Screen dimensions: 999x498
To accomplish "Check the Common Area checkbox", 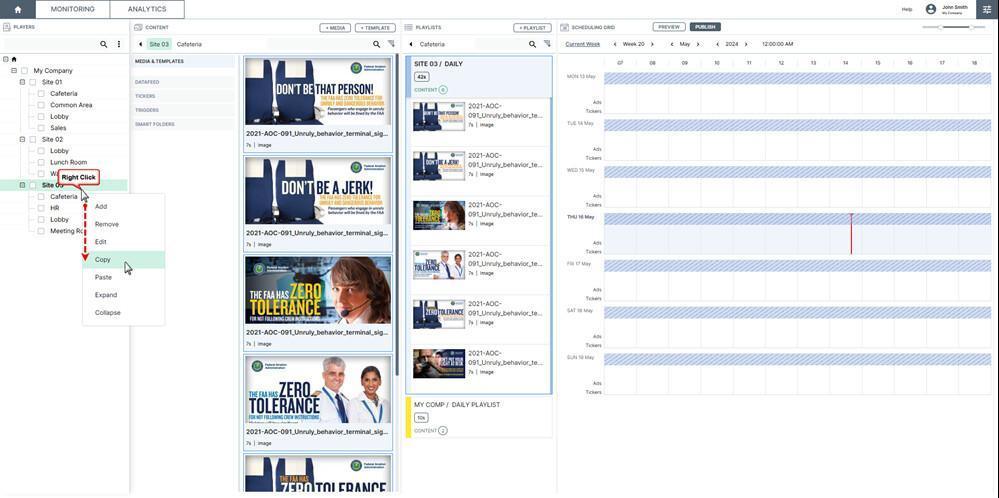I will pos(41,105).
